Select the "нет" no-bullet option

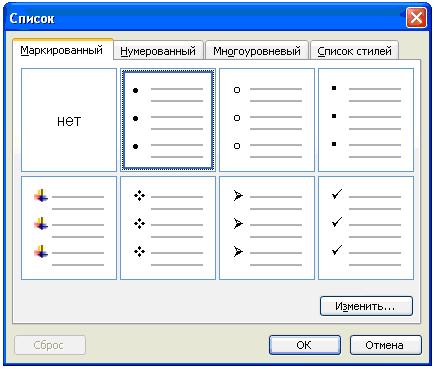click(69, 120)
